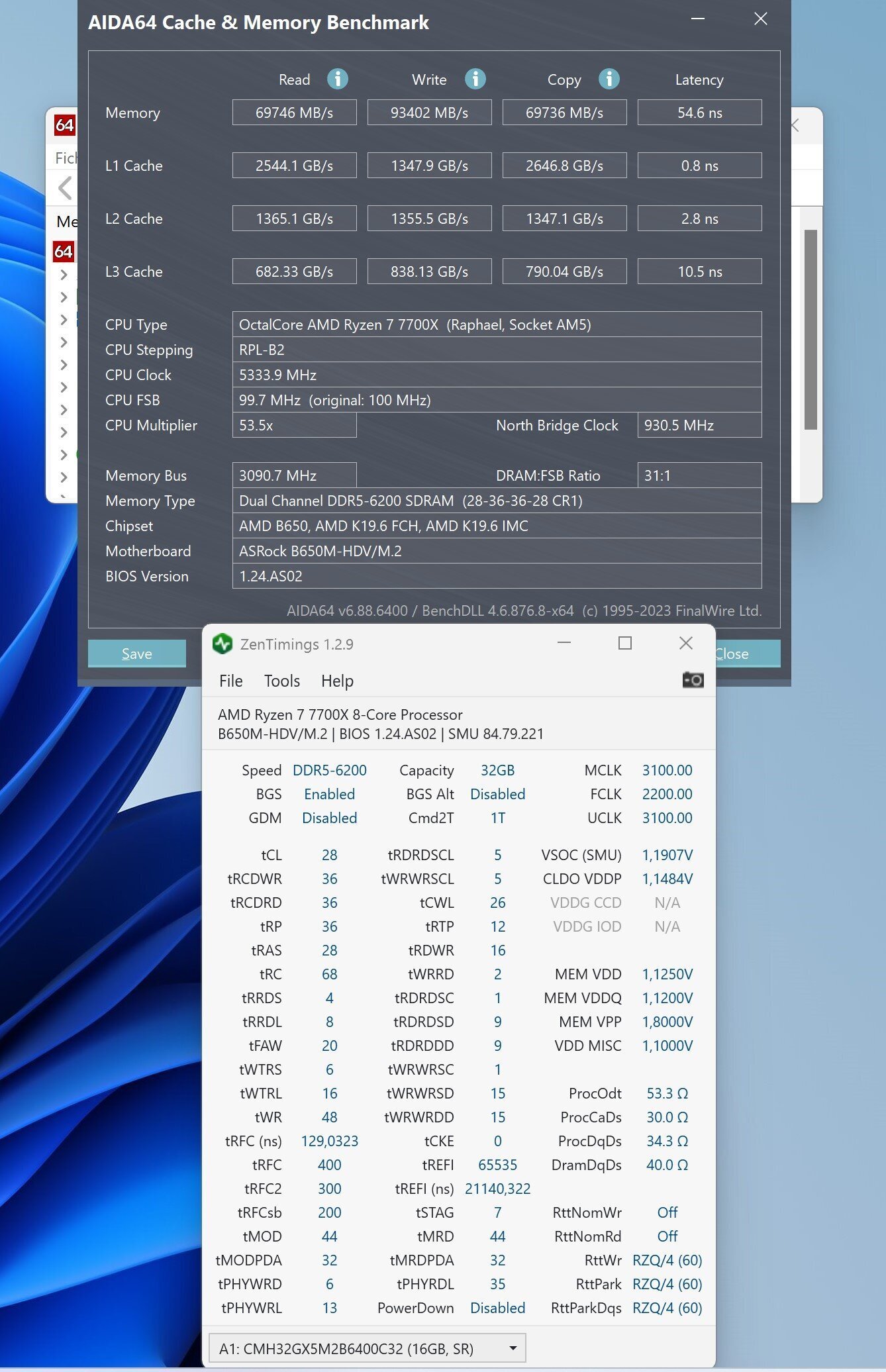Click the Copy info icon
886x1372 pixels.
(609, 79)
